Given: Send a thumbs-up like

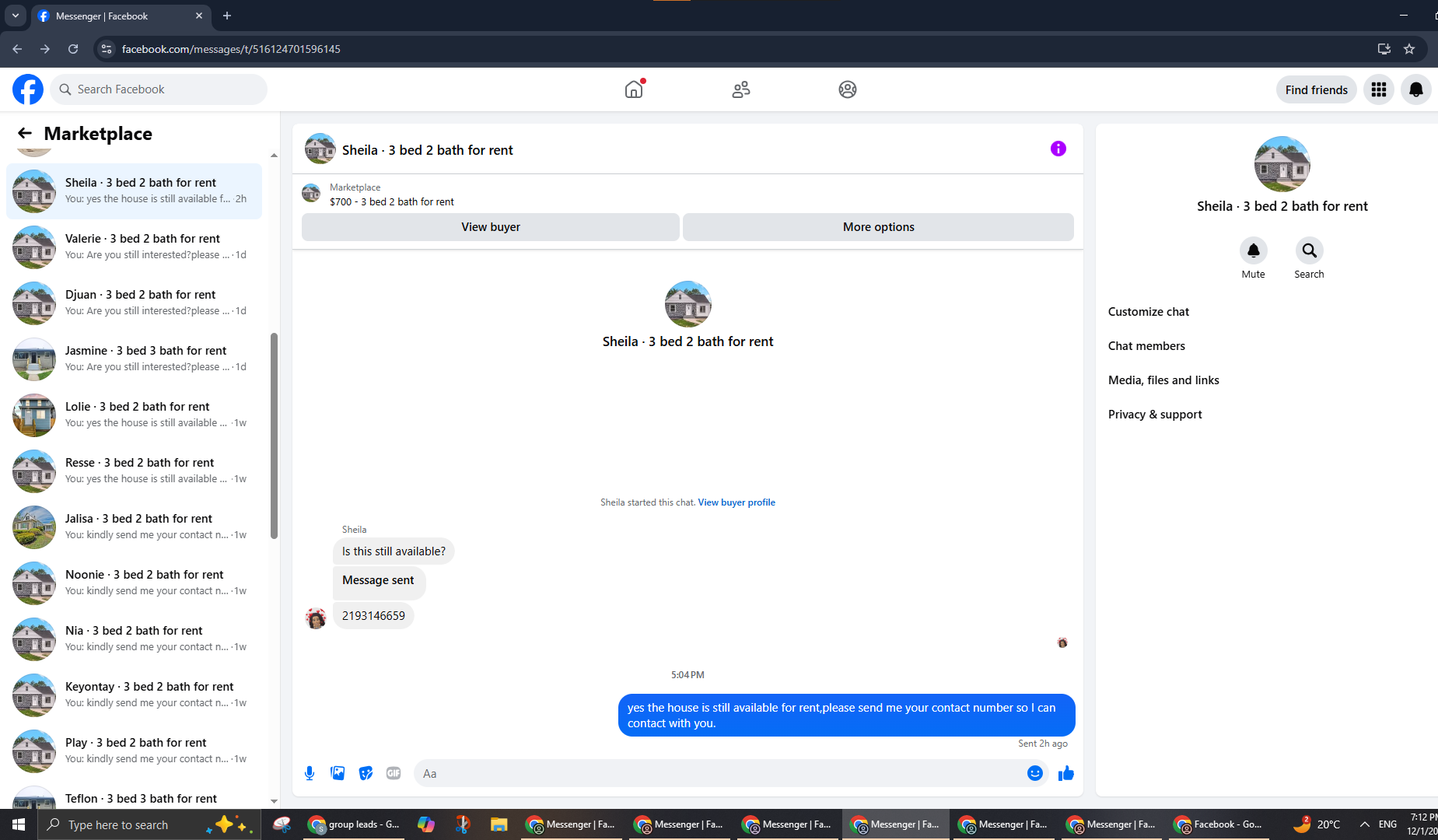Looking at the screenshot, I should click(x=1066, y=773).
